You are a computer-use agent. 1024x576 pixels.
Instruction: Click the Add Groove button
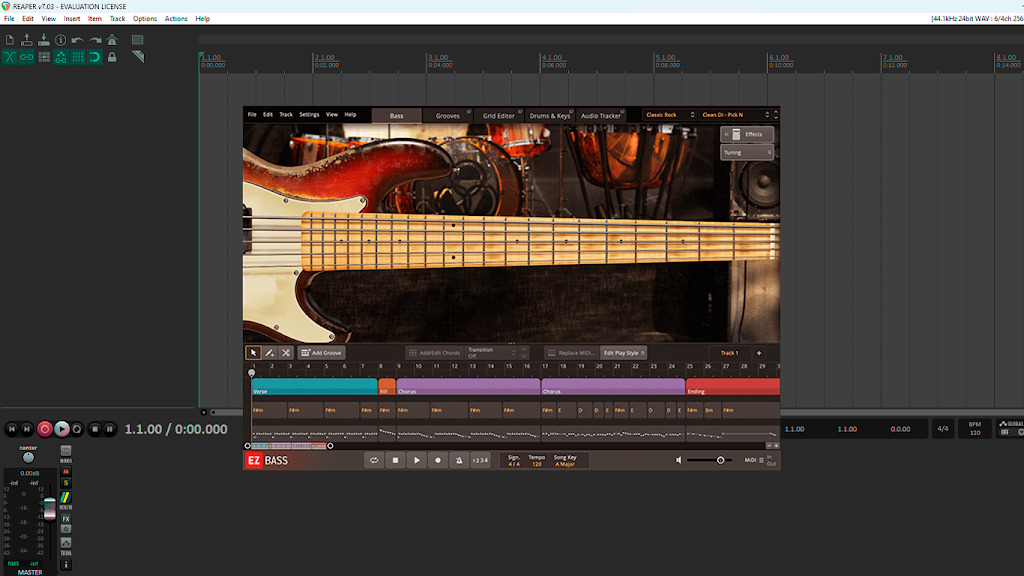321,353
